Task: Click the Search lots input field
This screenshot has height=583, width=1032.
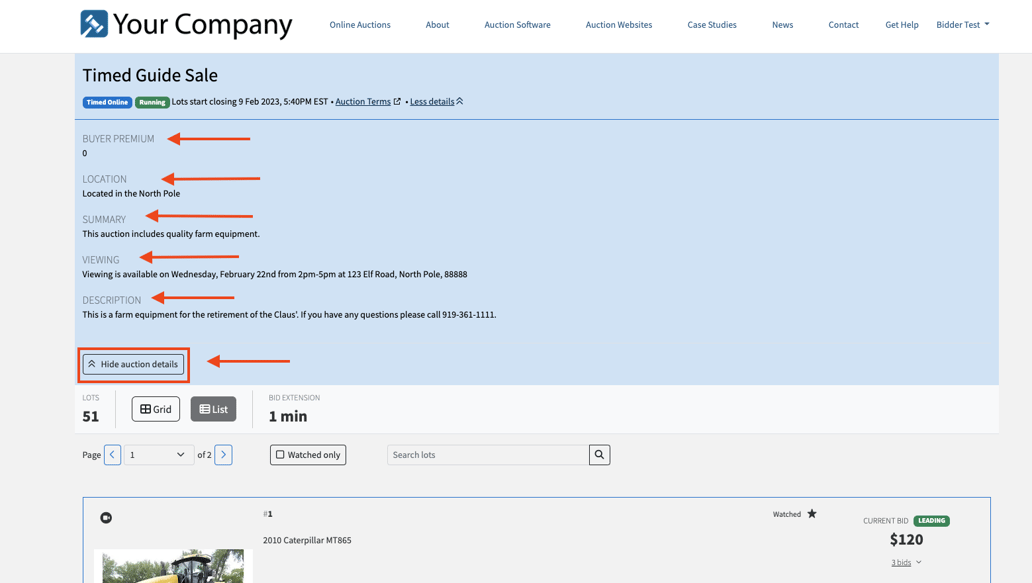Action: pyautogui.click(x=488, y=455)
